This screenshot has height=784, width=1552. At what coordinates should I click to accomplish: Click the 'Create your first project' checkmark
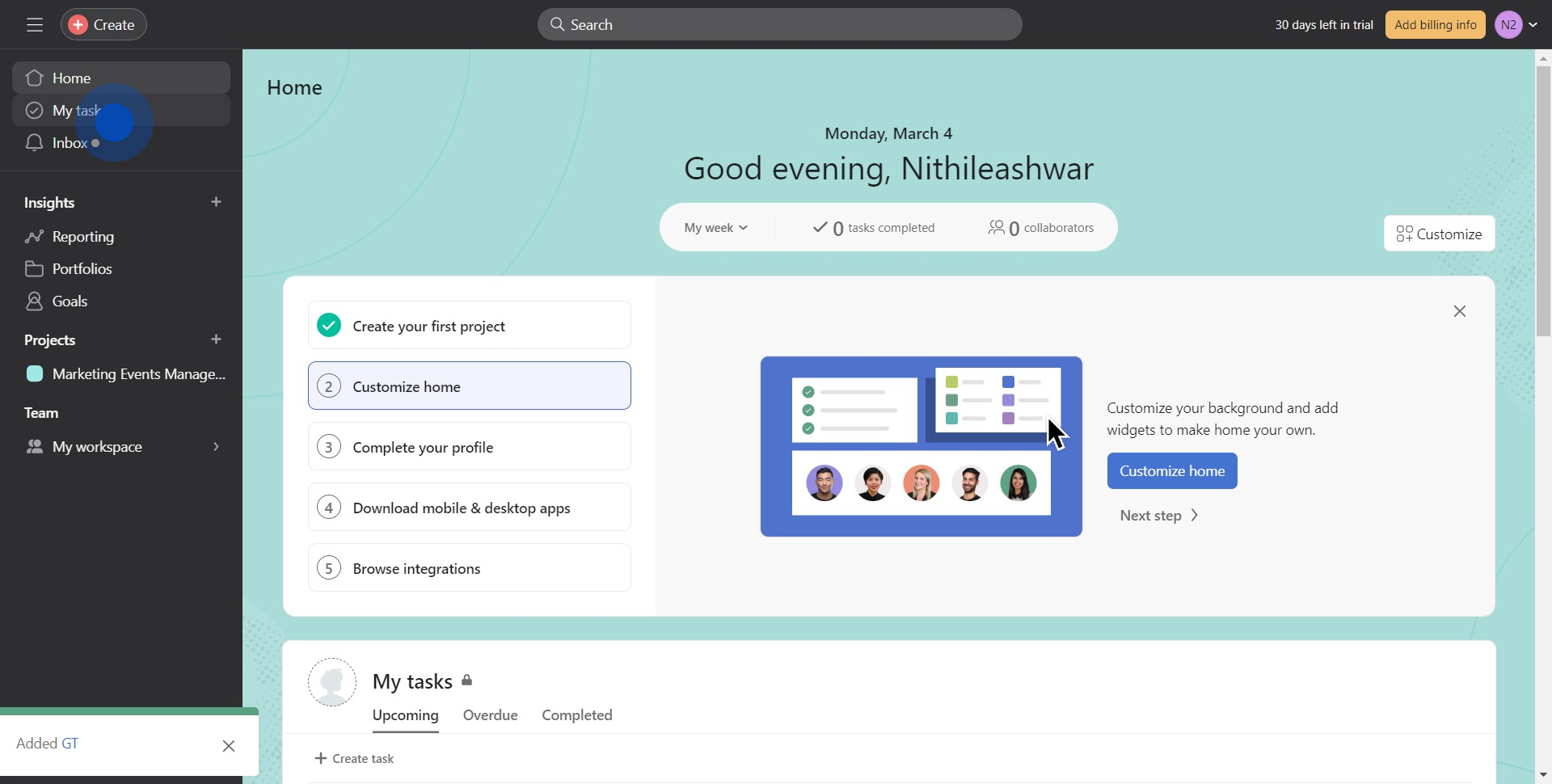click(329, 326)
